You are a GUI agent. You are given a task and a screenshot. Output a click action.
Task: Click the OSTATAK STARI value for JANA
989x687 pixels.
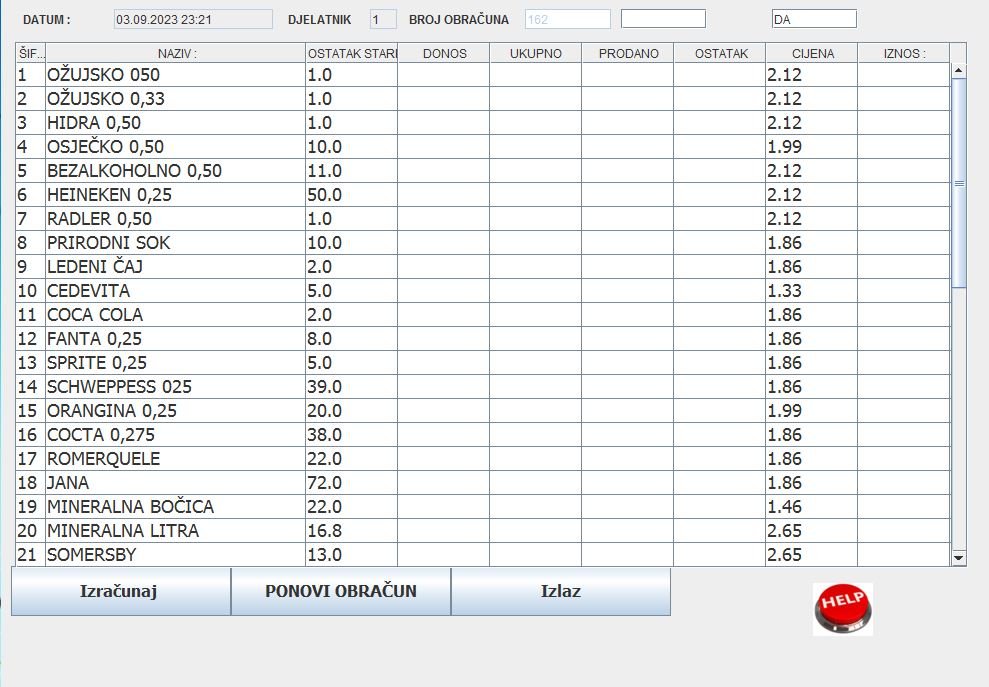pos(352,483)
